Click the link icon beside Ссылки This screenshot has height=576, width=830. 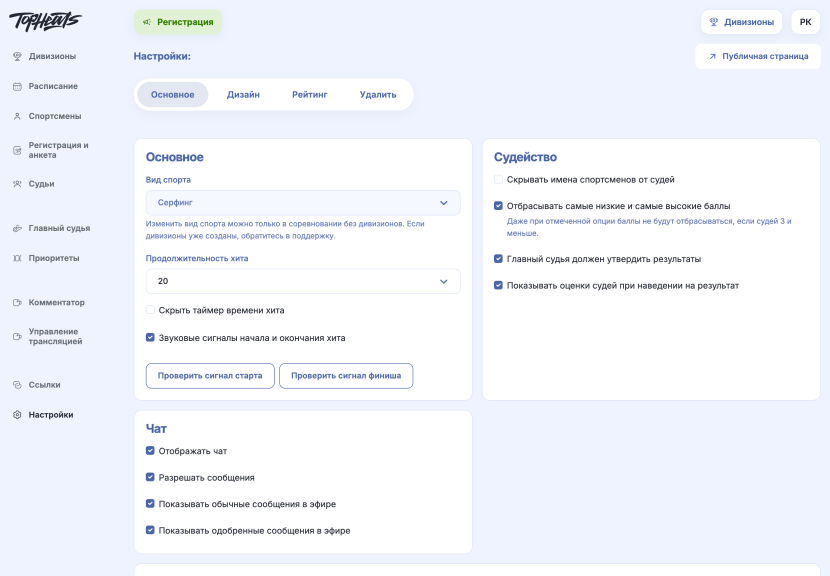pyautogui.click(x=17, y=385)
